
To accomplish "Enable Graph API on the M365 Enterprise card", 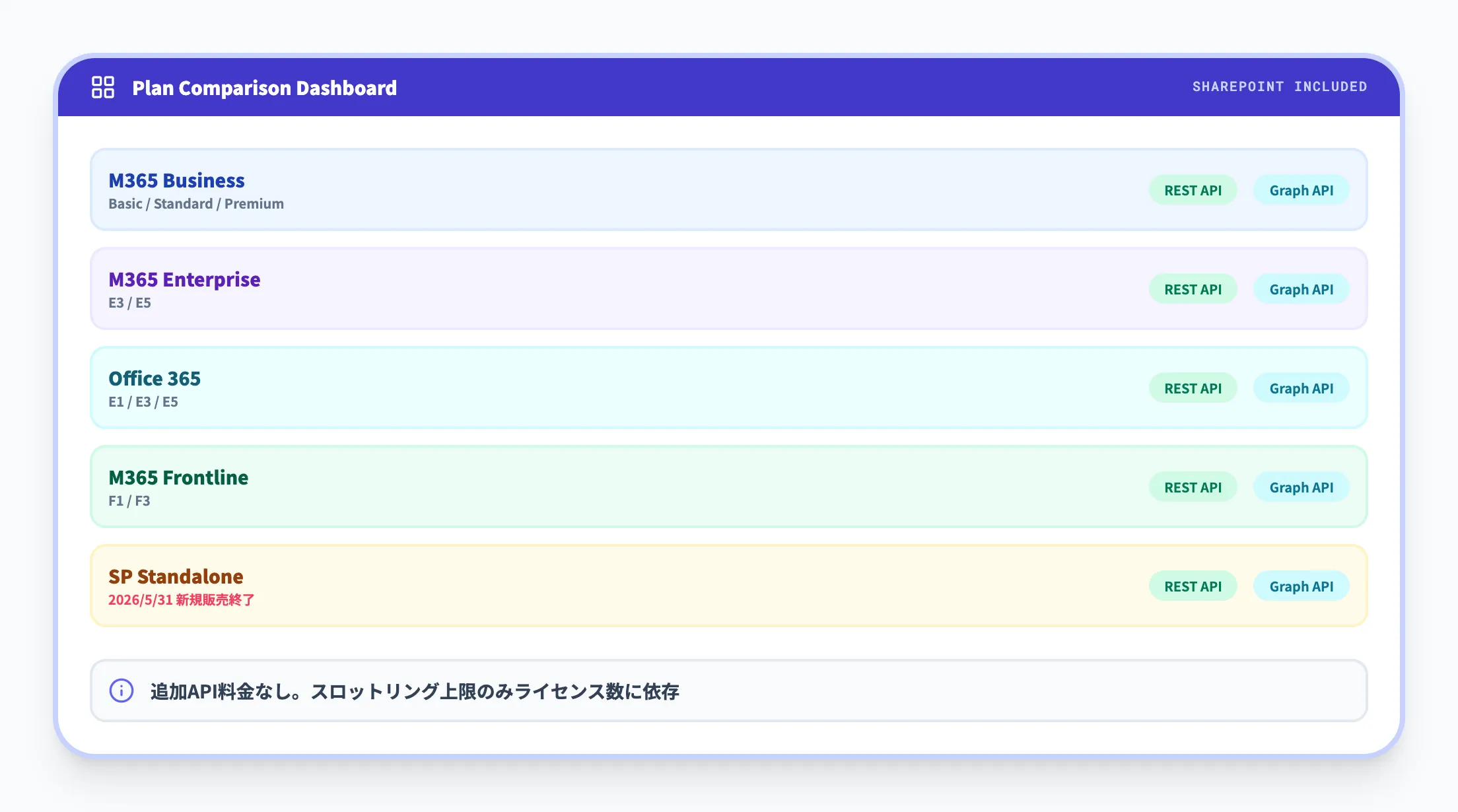I will coord(1301,288).
